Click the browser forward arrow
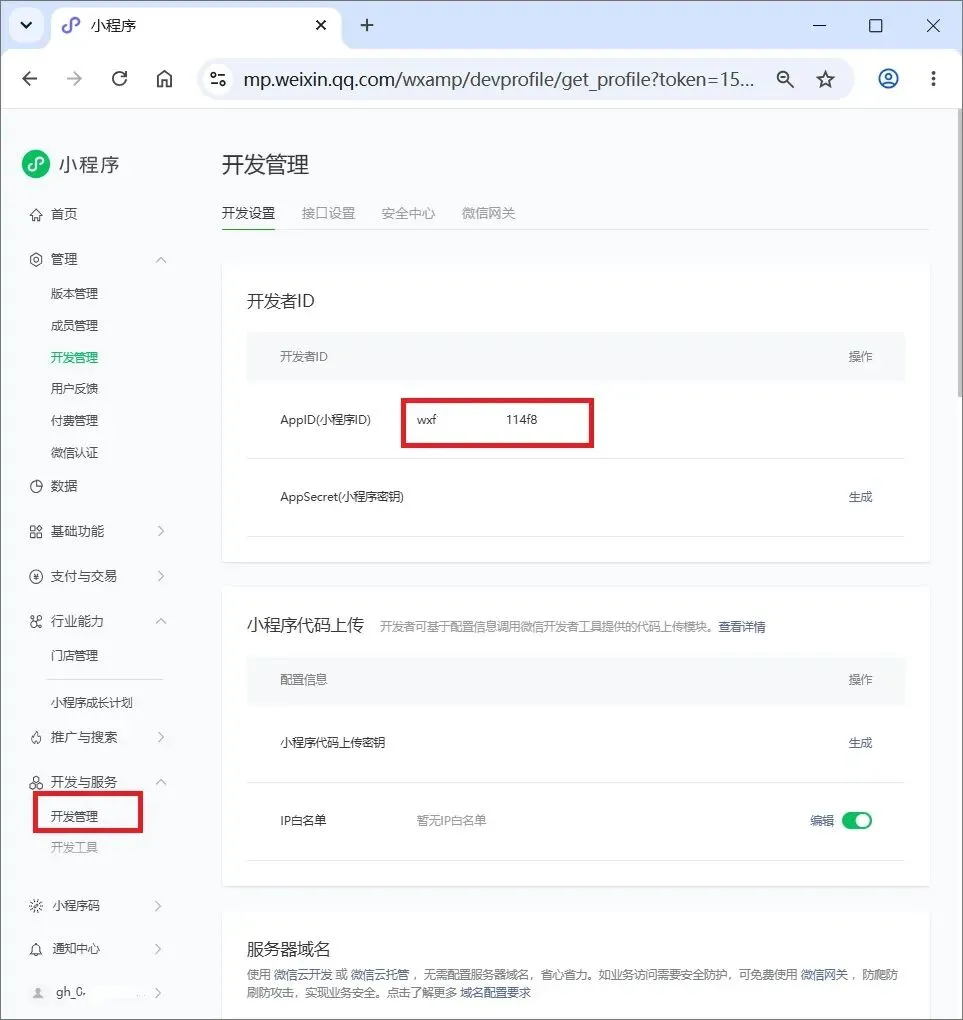Image resolution: width=963 pixels, height=1020 pixels. click(74, 79)
